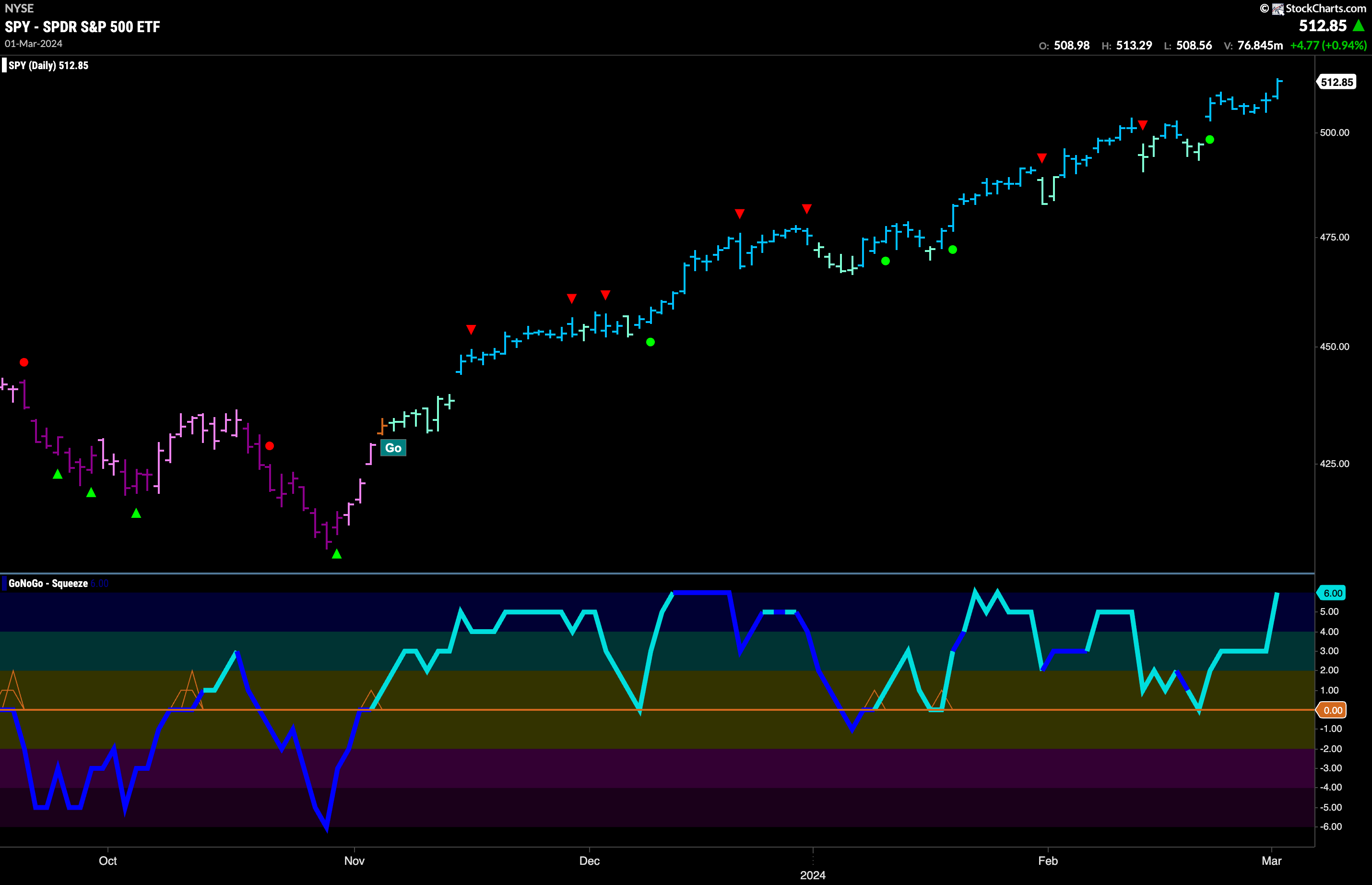The width and height of the screenshot is (1372, 885).
Task: Click the "01-Mar-2024" date text
Action: point(33,44)
